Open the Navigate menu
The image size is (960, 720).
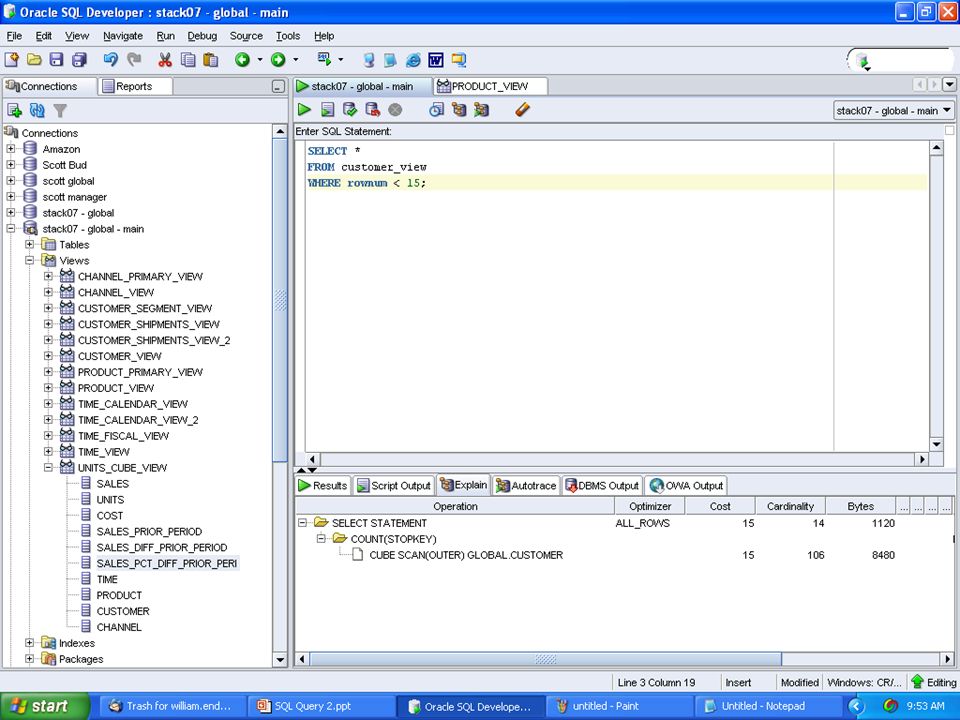click(122, 36)
